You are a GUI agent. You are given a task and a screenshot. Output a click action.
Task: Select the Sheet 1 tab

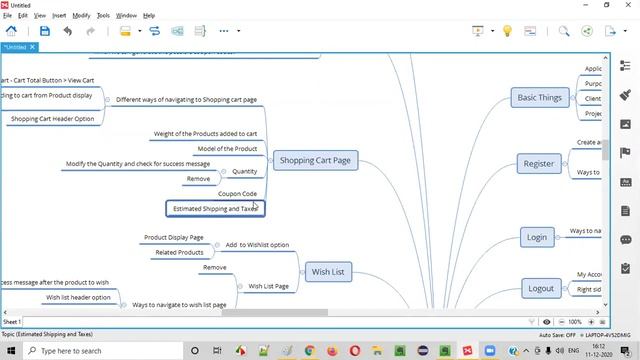(x=11, y=322)
